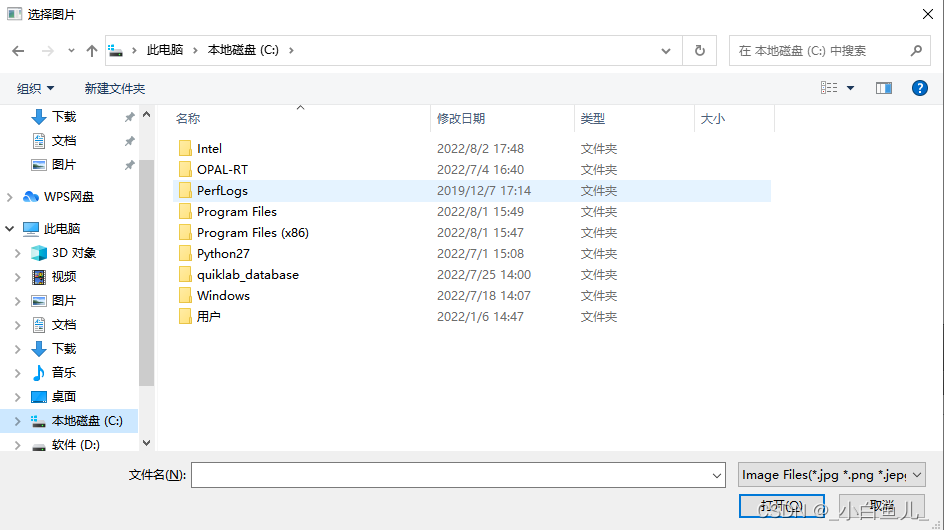The height and width of the screenshot is (530, 944).
Task: Select 文档 under 此电脑
Action: click(x=64, y=325)
